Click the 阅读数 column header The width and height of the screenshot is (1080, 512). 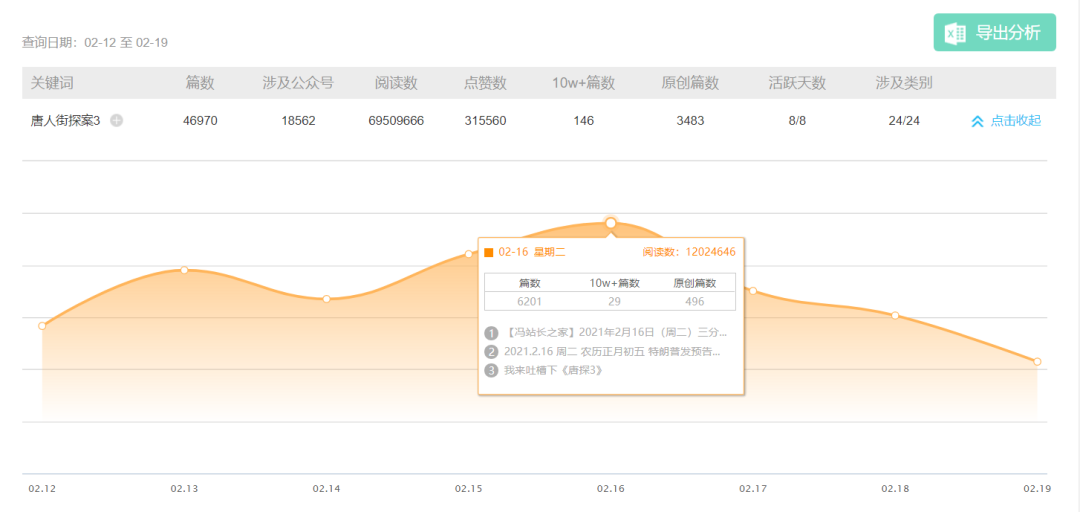(396, 83)
